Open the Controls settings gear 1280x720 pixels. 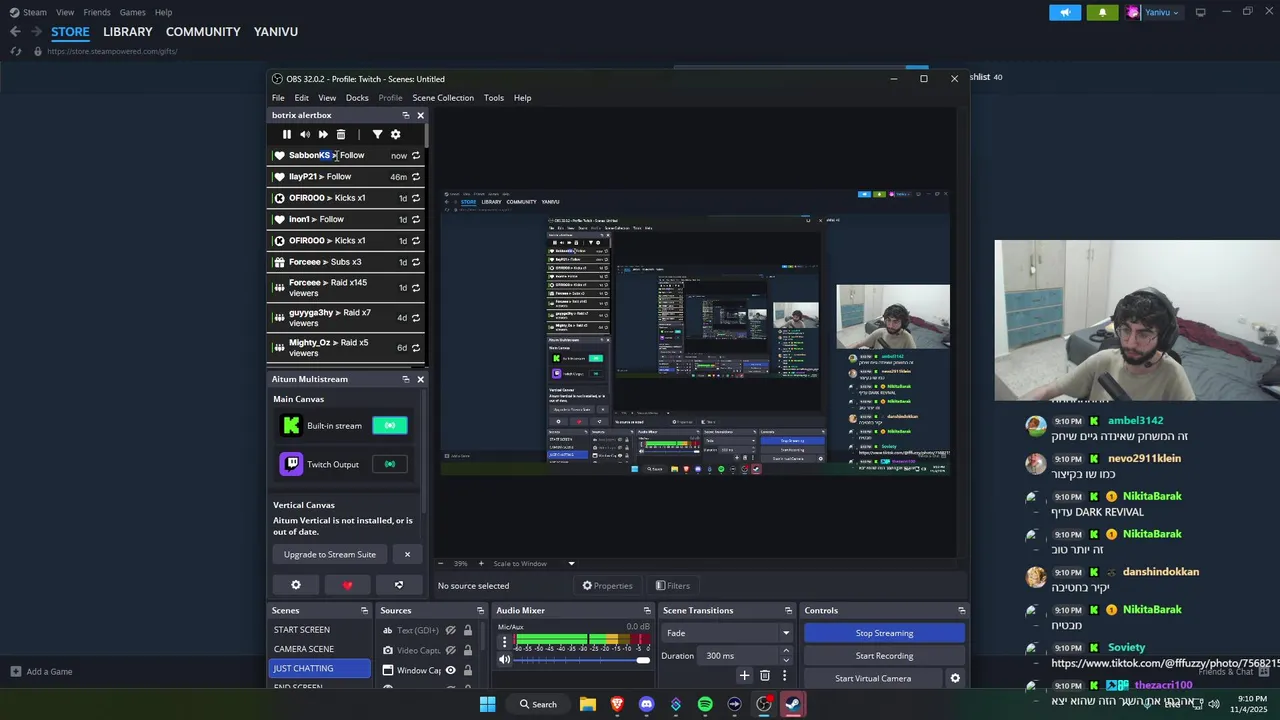click(955, 678)
